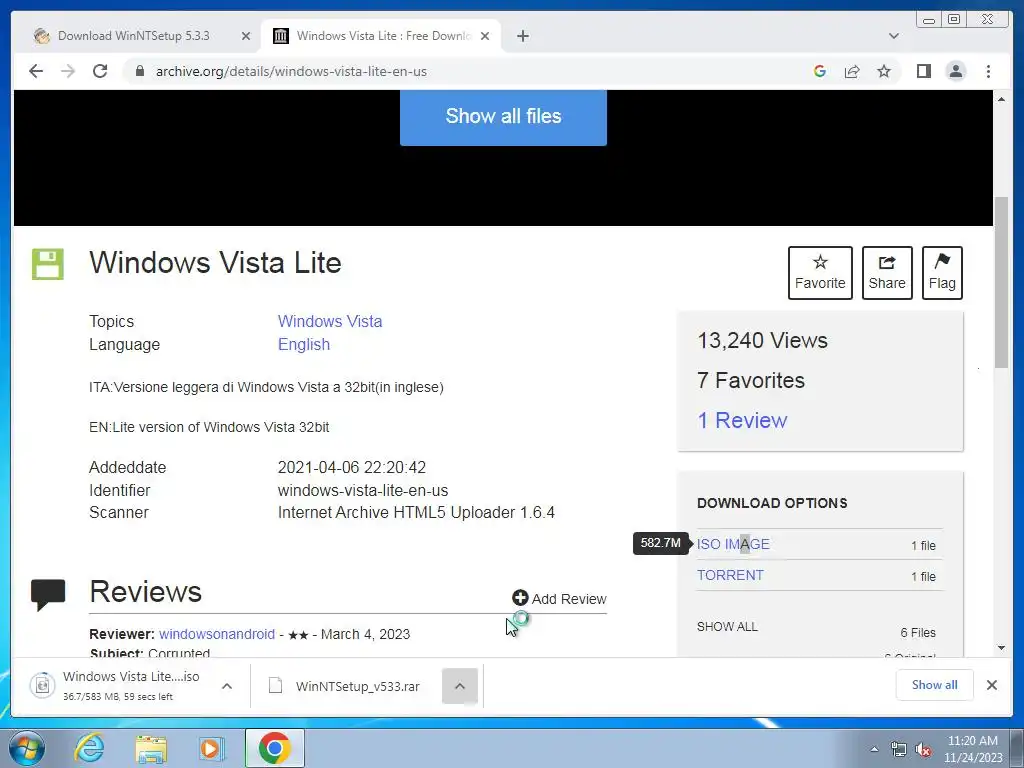Open Windows Explorer from taskbar

151,748
